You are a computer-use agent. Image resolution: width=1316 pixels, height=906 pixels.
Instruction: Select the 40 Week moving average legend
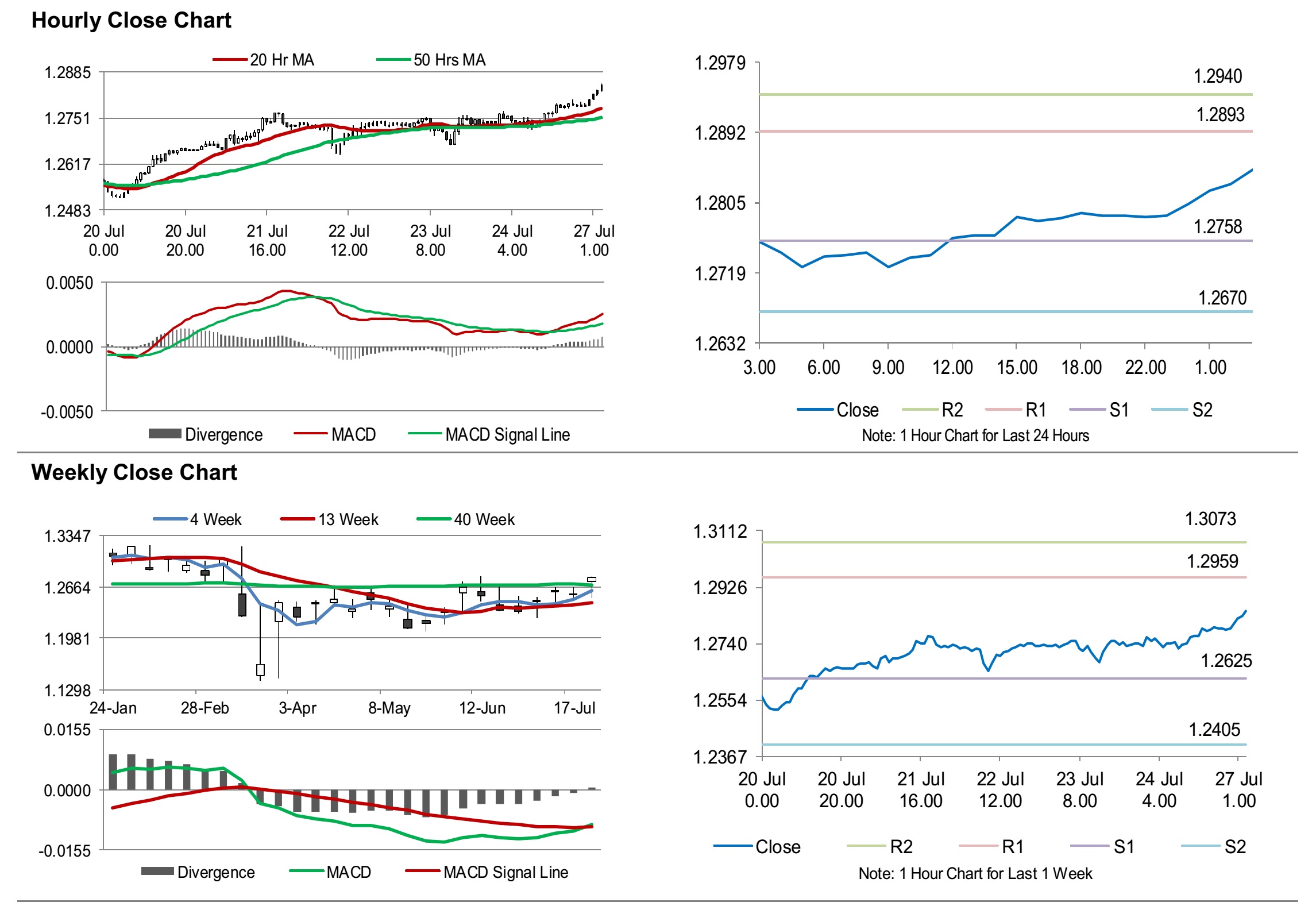click(x=484, y=519)
